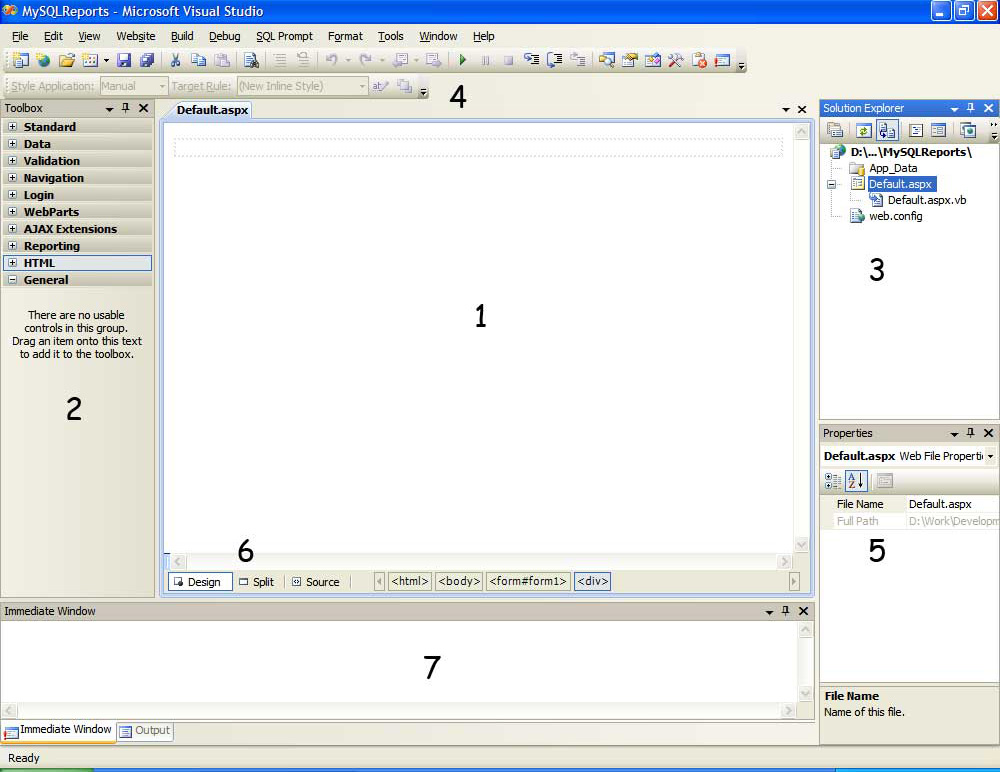
Task: Open the Format menu
Action: [x=345, y=36]
